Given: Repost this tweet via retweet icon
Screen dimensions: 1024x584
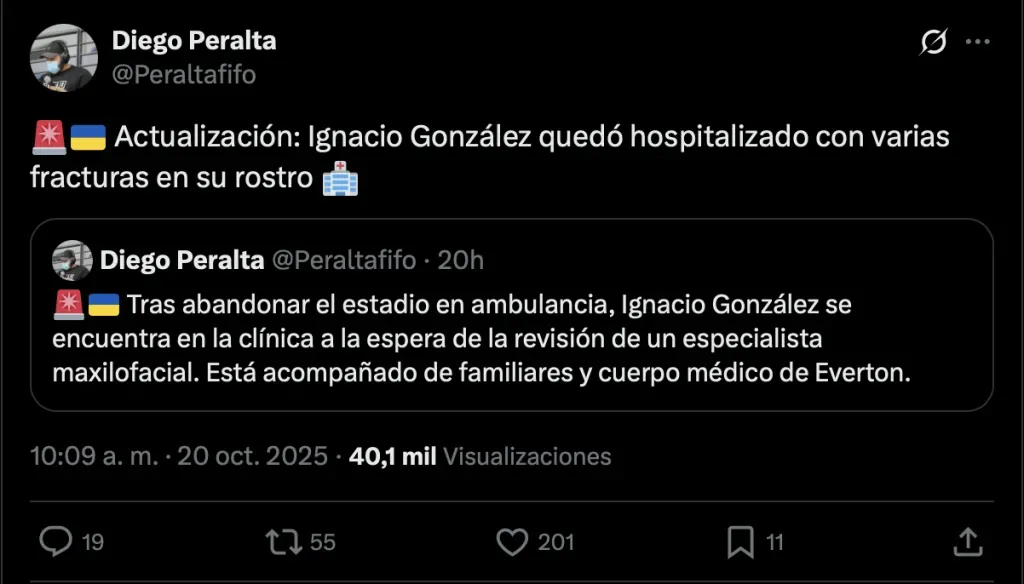Looking at the screenshot, I should click(x=282, y=541).
